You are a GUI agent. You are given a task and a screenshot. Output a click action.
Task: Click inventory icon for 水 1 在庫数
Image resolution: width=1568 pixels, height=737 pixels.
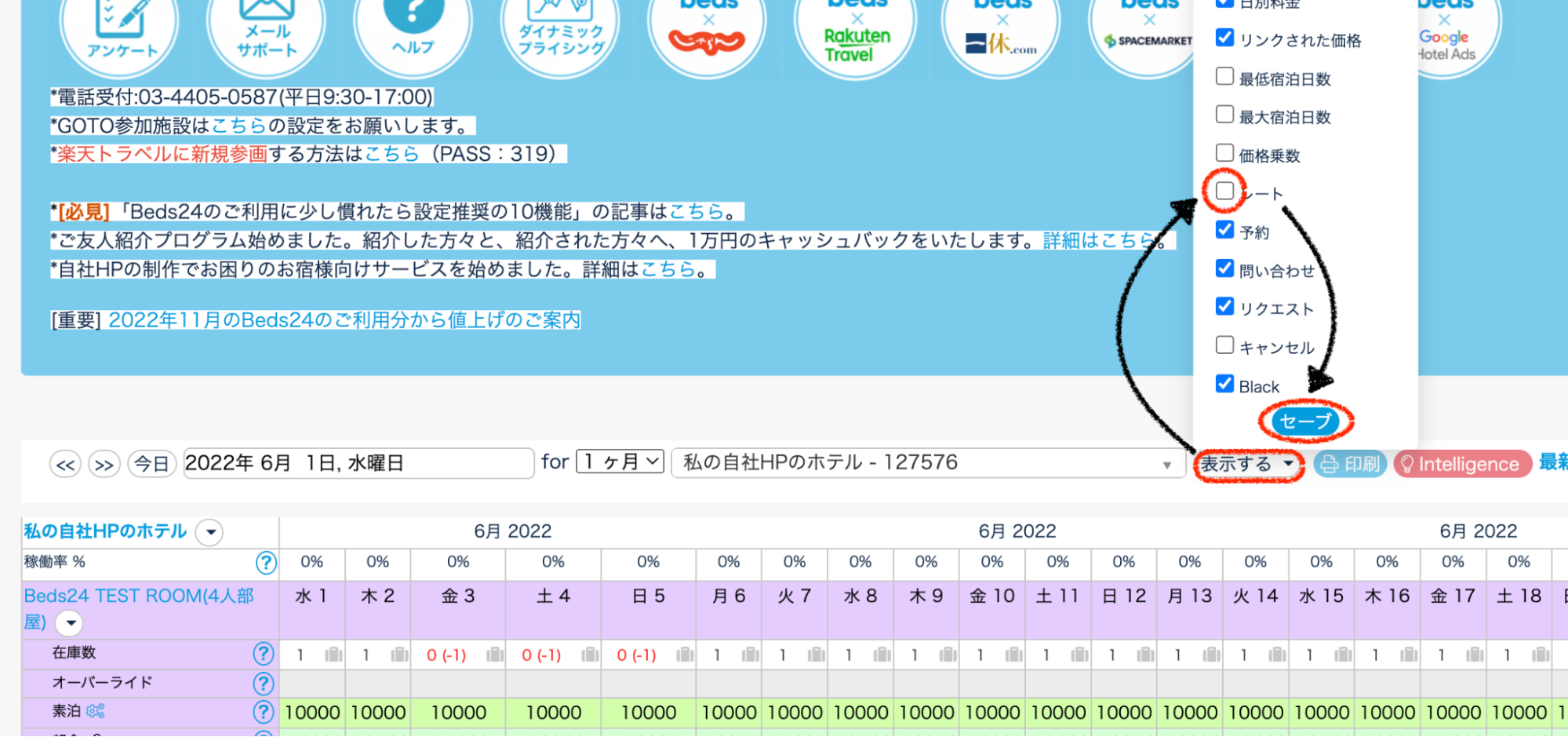point(333,655)
